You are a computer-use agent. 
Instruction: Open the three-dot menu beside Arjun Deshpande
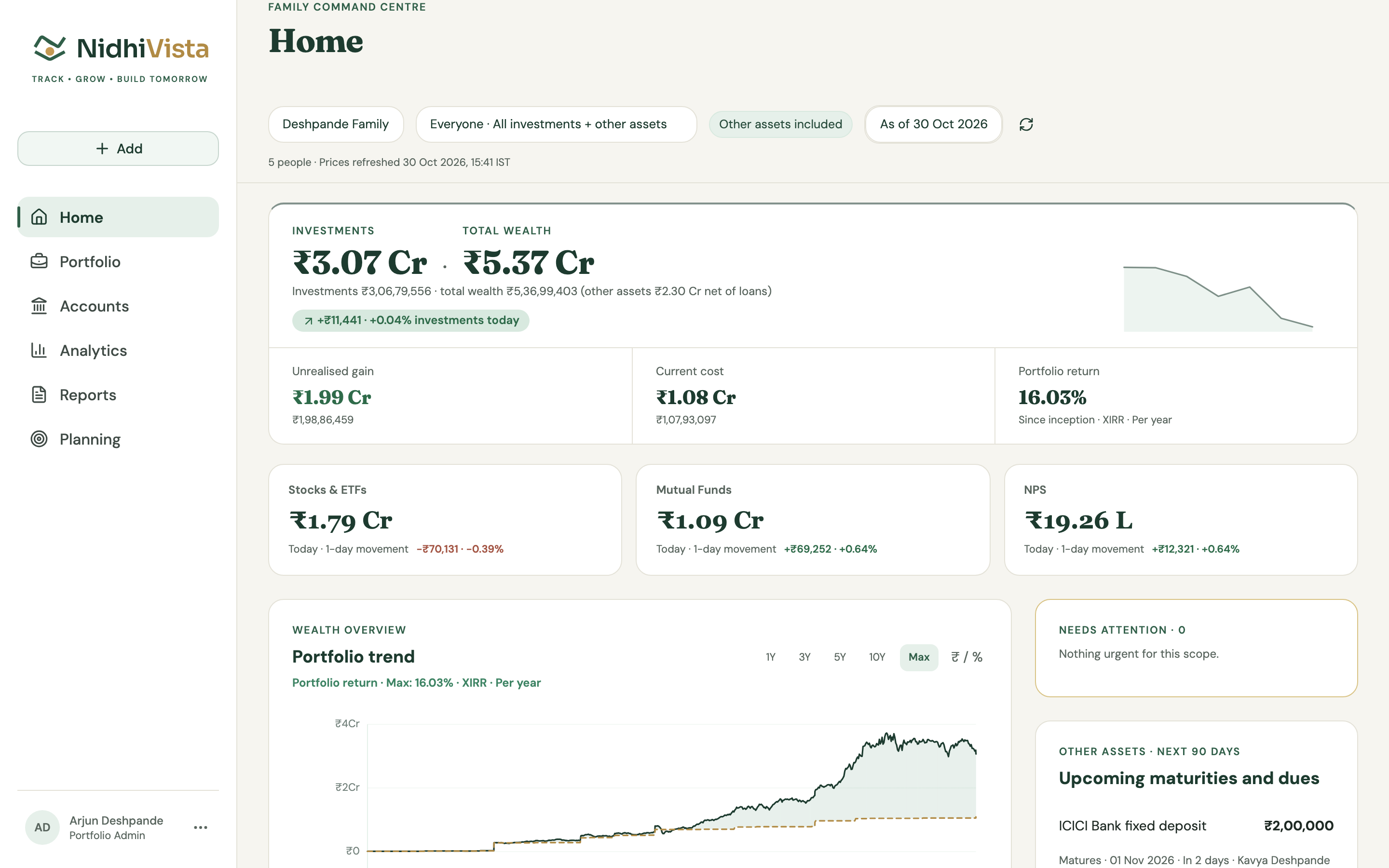coord(200,827)
